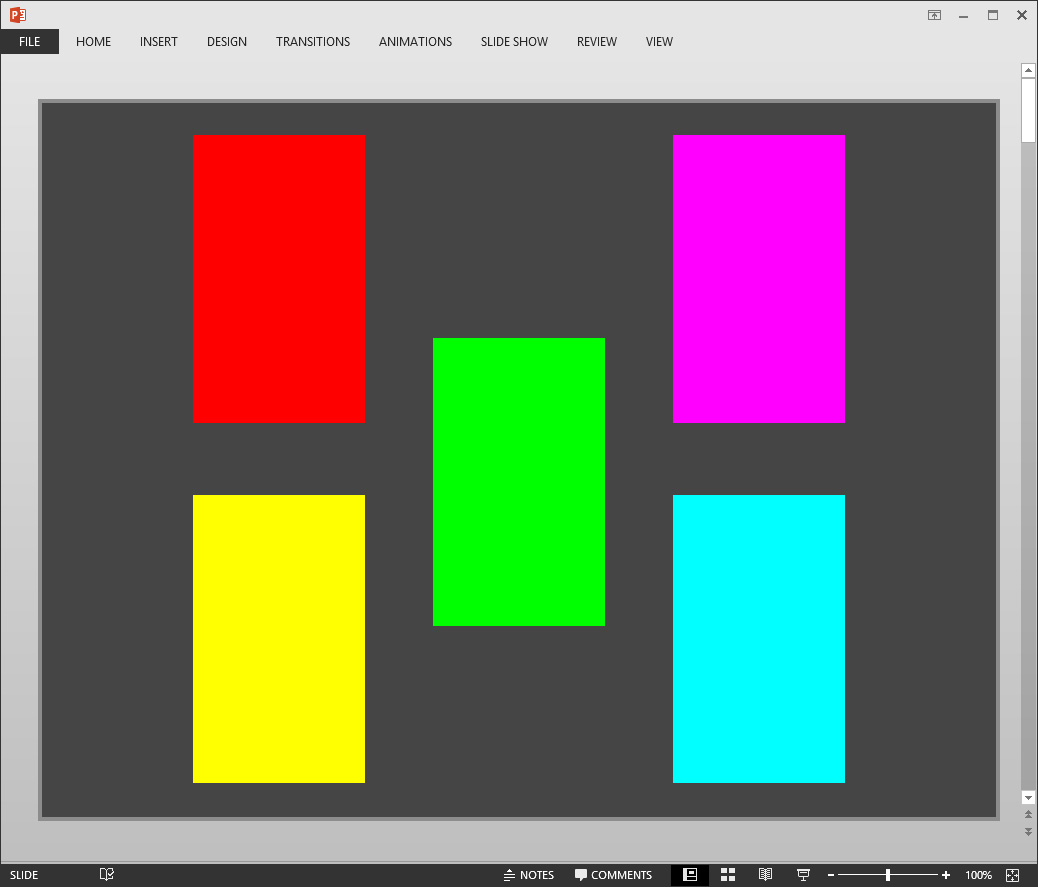
Task: Open the COMMENTS pane
Action: click(613, 875)
